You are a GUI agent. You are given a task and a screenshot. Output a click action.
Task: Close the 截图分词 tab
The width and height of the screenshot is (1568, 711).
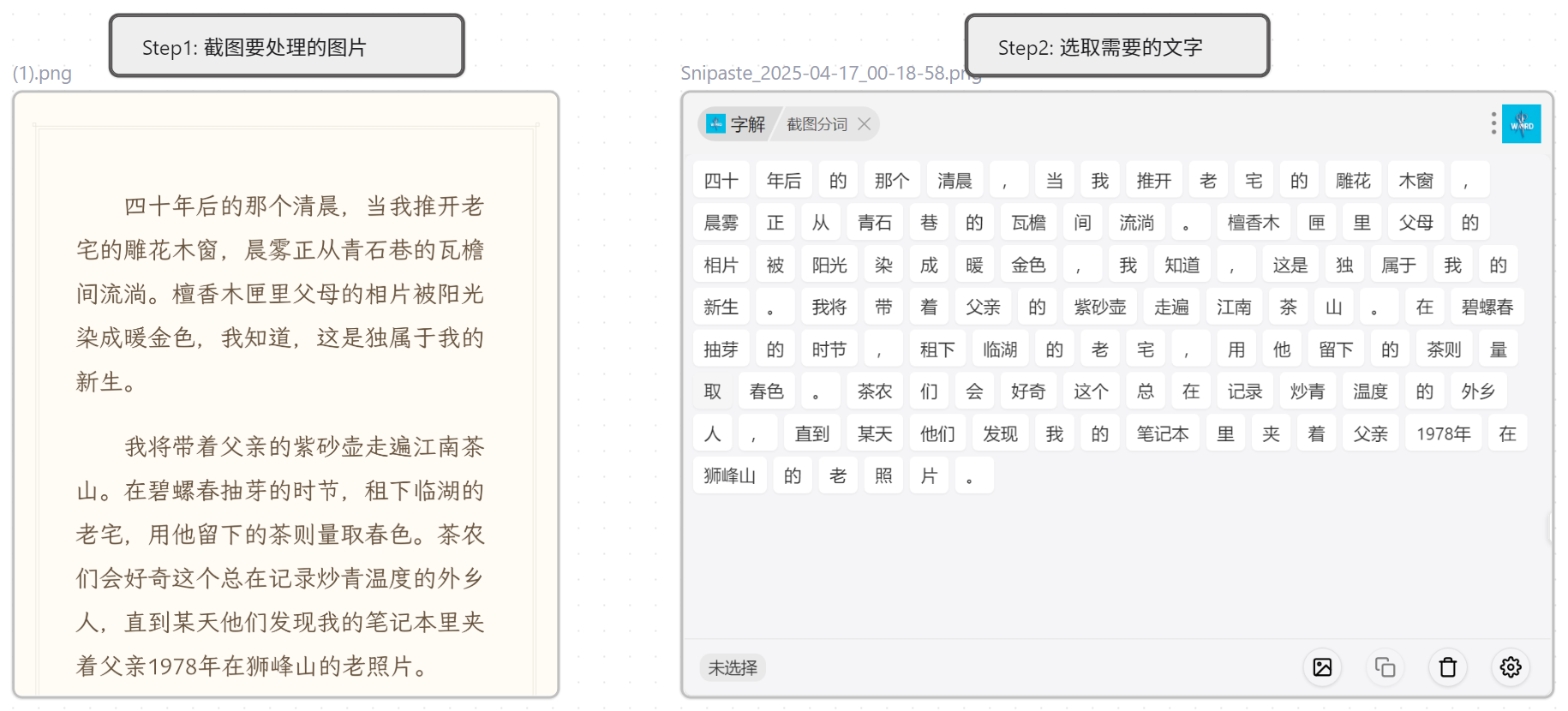[x=865, y=124]
